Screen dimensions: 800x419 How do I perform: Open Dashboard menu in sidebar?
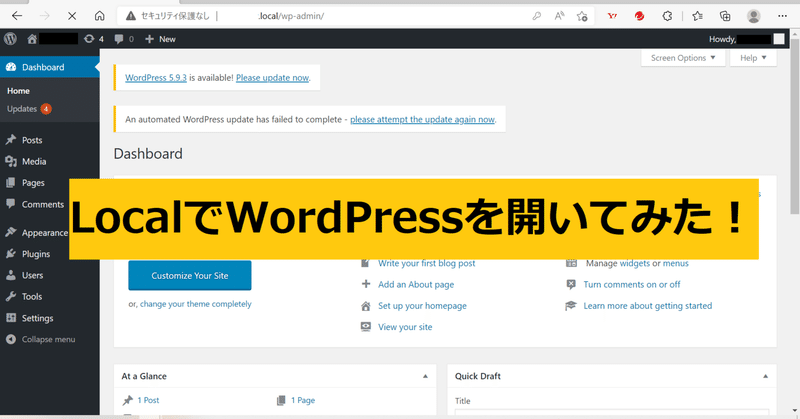coord(49,67)
